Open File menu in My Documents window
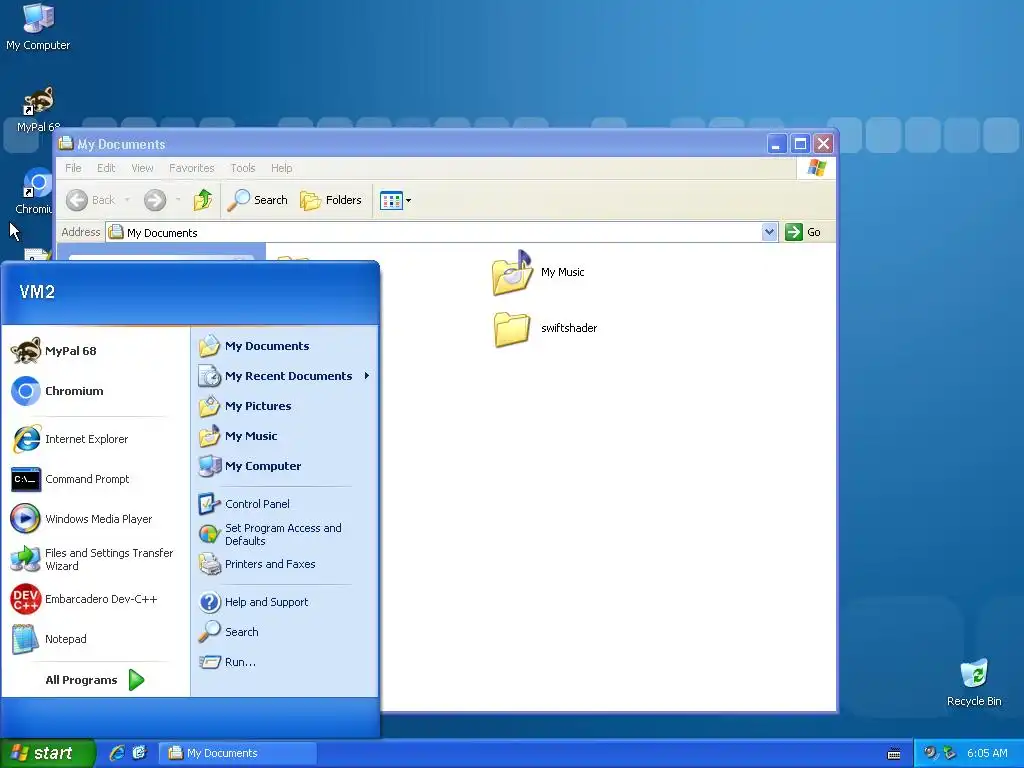The height and width of the screenshot is (768, 1024). pos(73,168)
